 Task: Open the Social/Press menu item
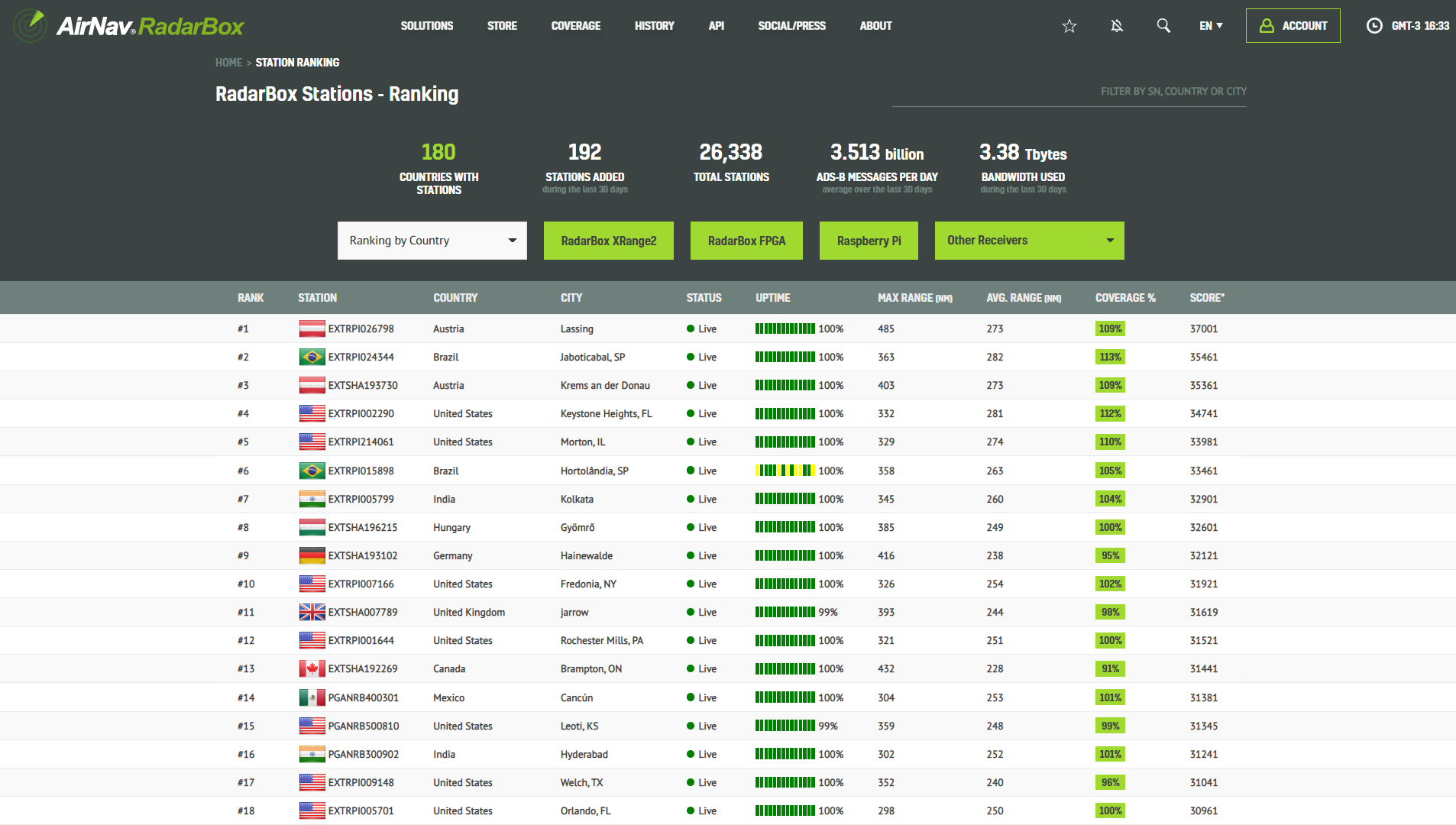792,26
